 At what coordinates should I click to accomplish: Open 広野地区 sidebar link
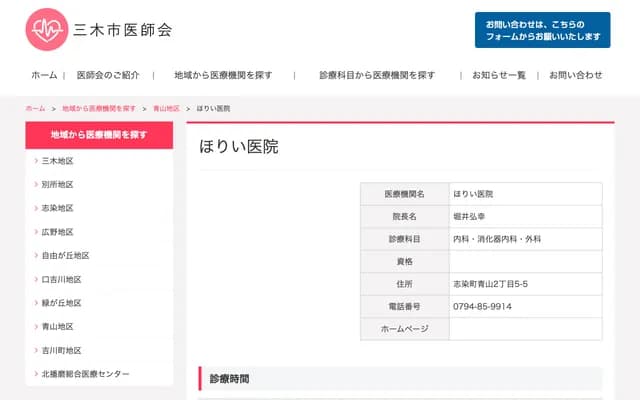[x=58, y=232]
